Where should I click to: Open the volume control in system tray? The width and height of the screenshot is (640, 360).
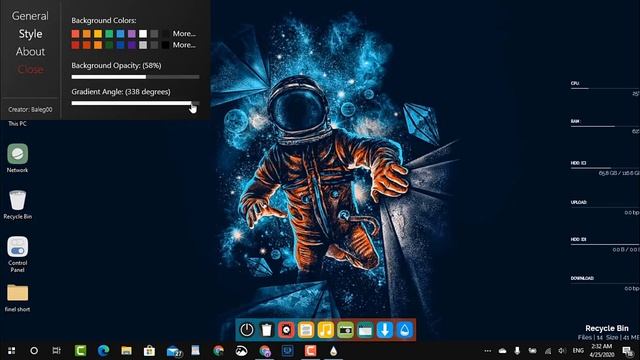pos(562,351)
